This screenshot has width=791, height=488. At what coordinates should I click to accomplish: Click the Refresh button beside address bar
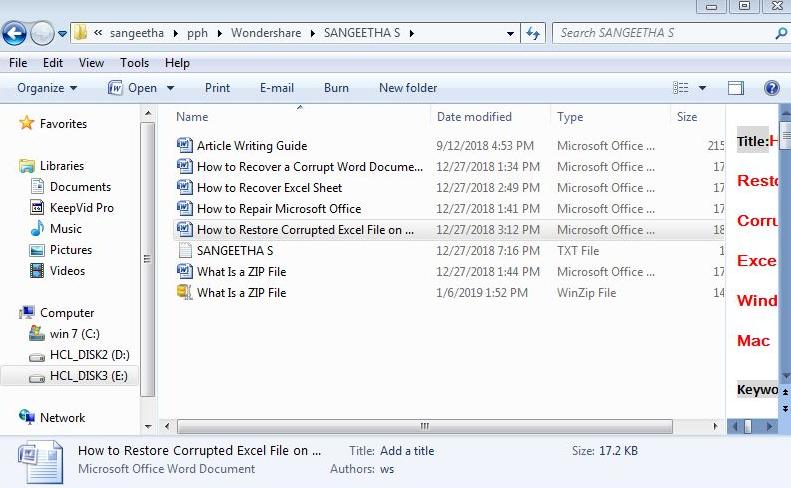(533, 33)
